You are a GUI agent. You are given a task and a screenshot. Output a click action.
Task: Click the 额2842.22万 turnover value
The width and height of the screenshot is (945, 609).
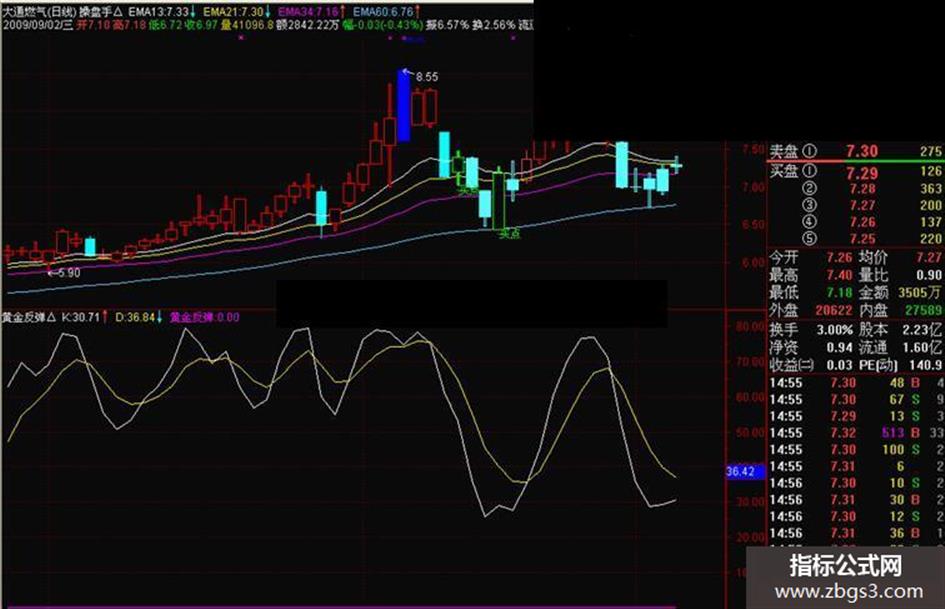pos(307,25)
